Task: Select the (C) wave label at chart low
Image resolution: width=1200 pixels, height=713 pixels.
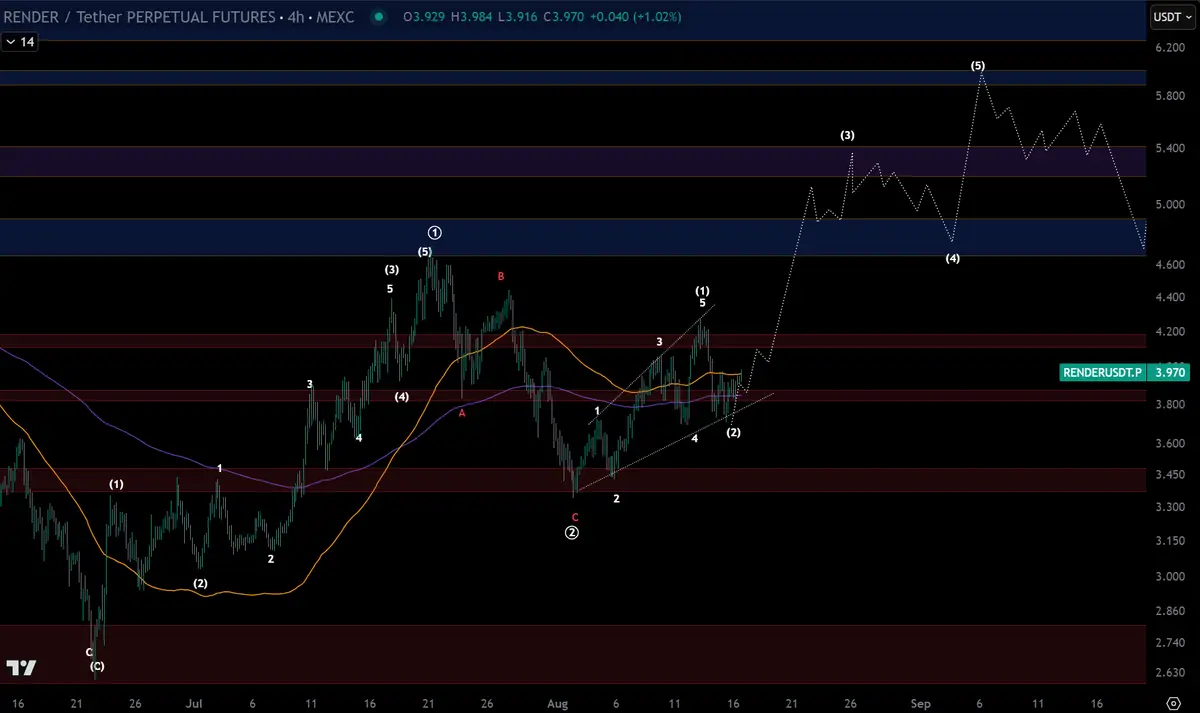Action: [96, 666]
